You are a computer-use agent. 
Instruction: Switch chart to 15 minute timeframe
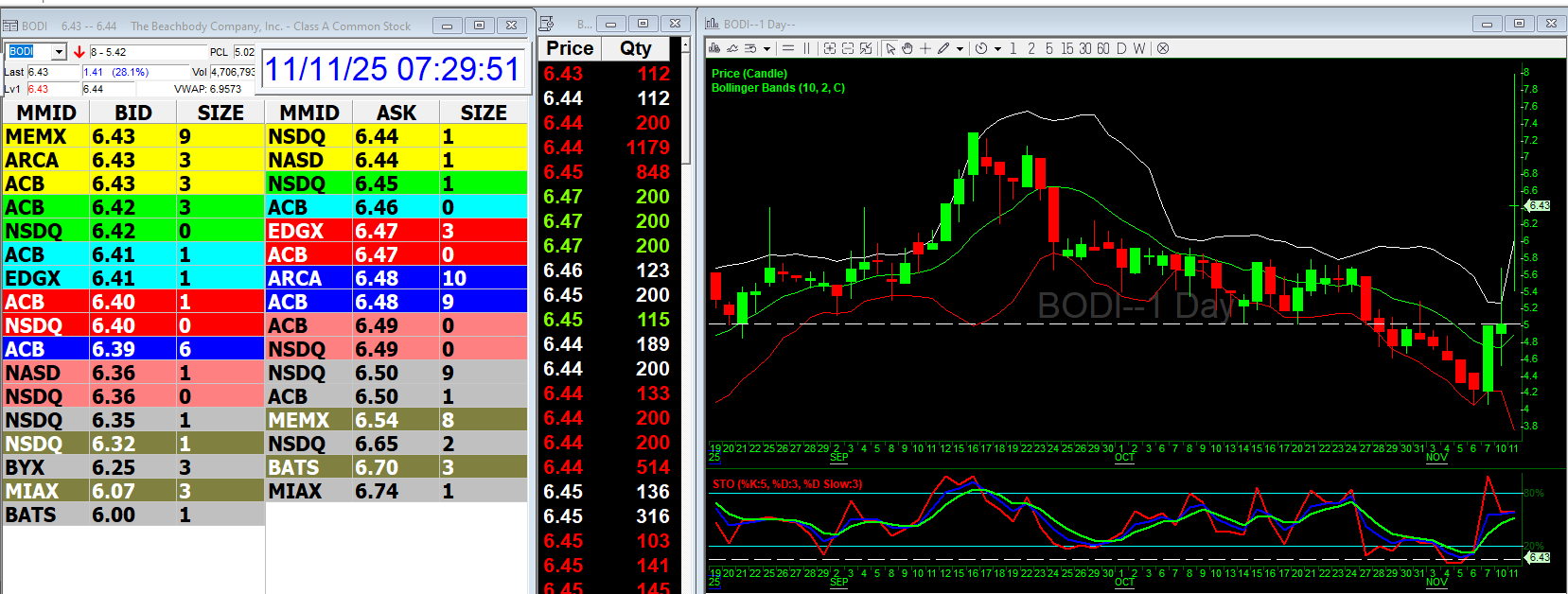[x=1066, y=48]
